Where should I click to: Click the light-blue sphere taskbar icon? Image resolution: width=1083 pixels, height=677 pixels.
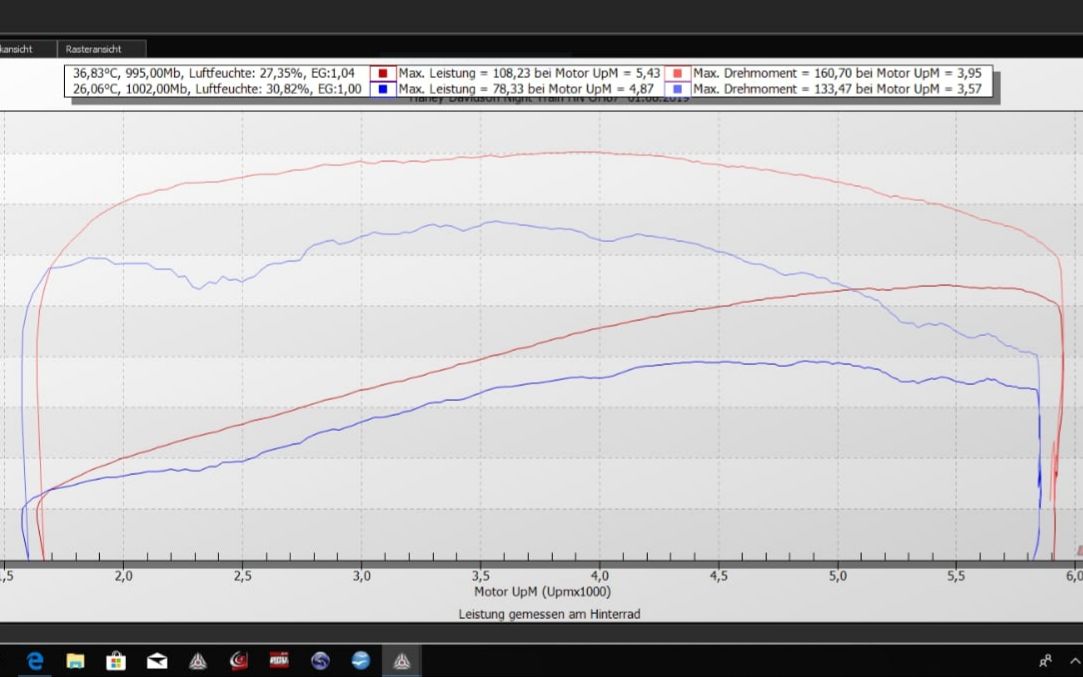tap(361, 660)
